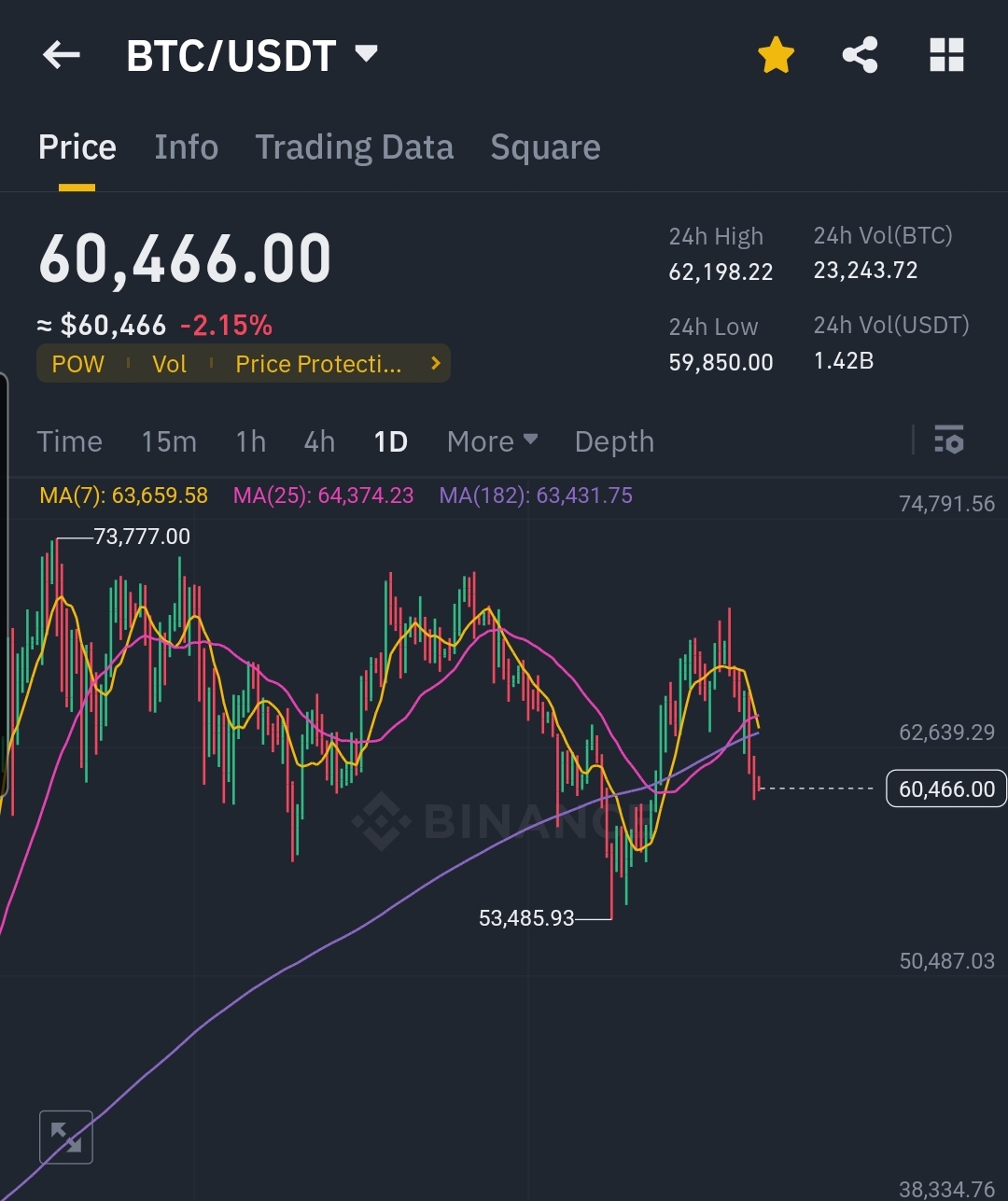Expand the BTC/USDT pair dropdown
The image size is (1008, 1201).
367,53
